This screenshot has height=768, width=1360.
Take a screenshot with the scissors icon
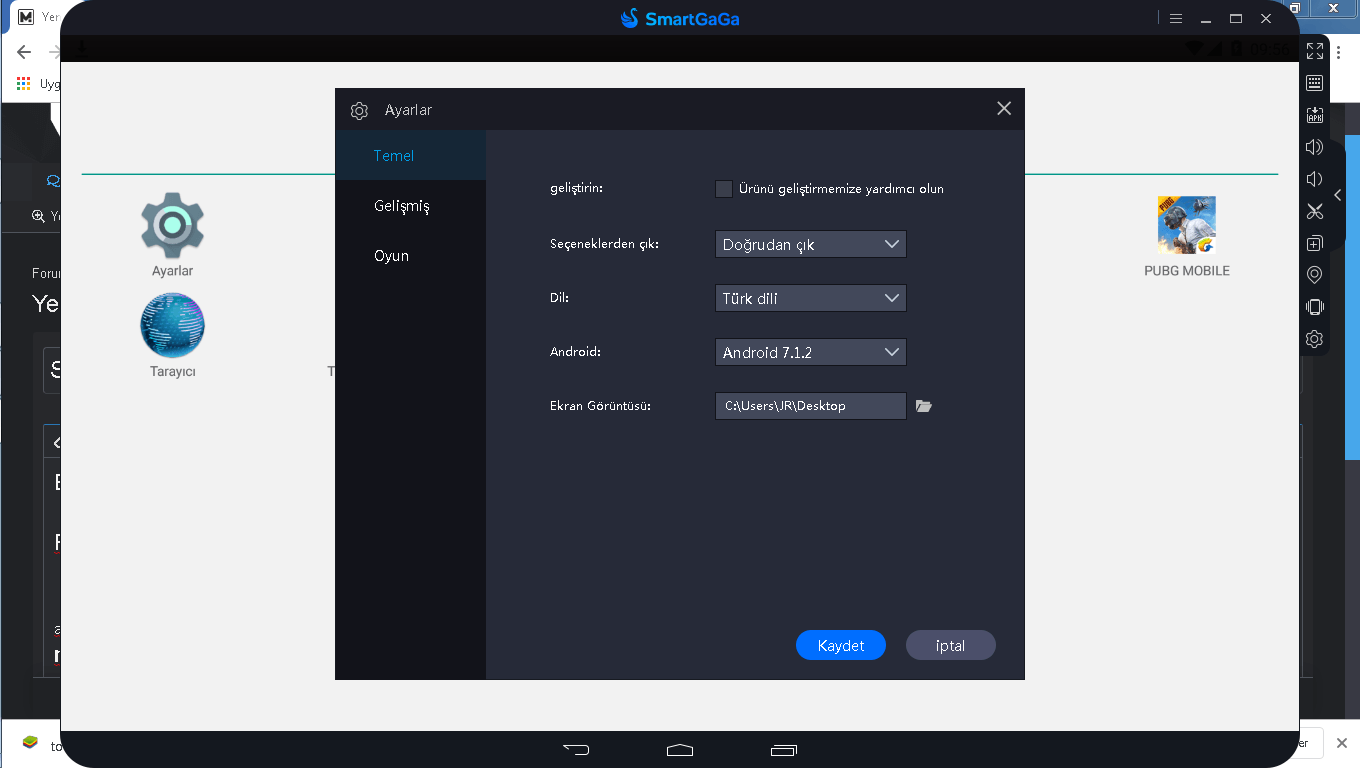click(x=1315, y=211)
